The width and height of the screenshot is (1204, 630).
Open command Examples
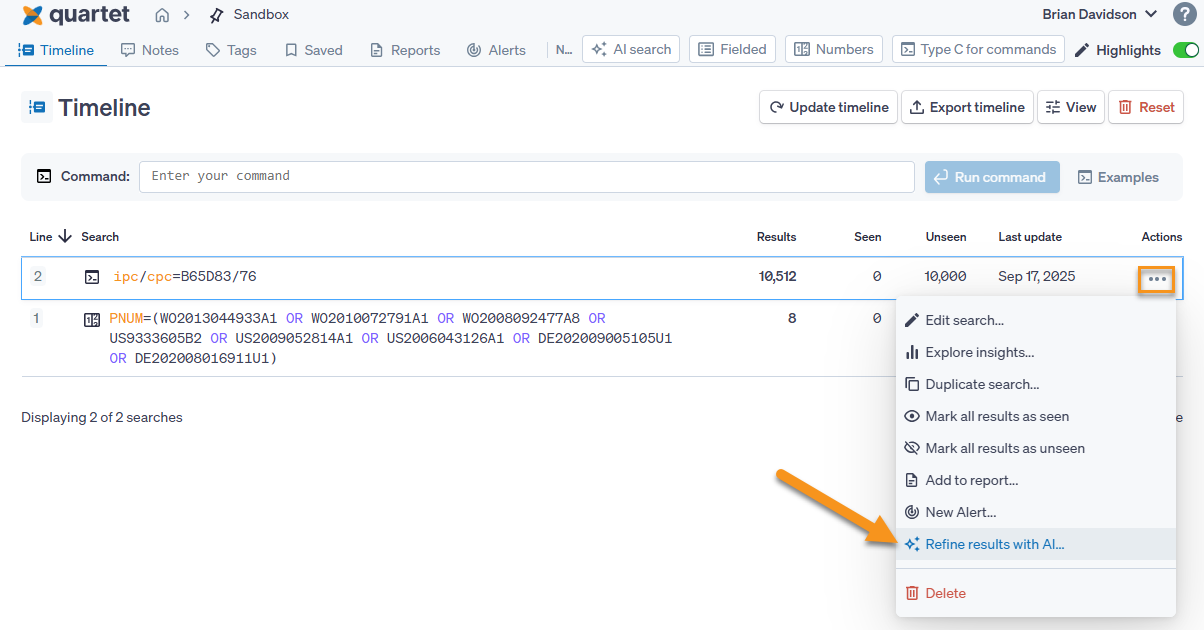(1118, 177)
